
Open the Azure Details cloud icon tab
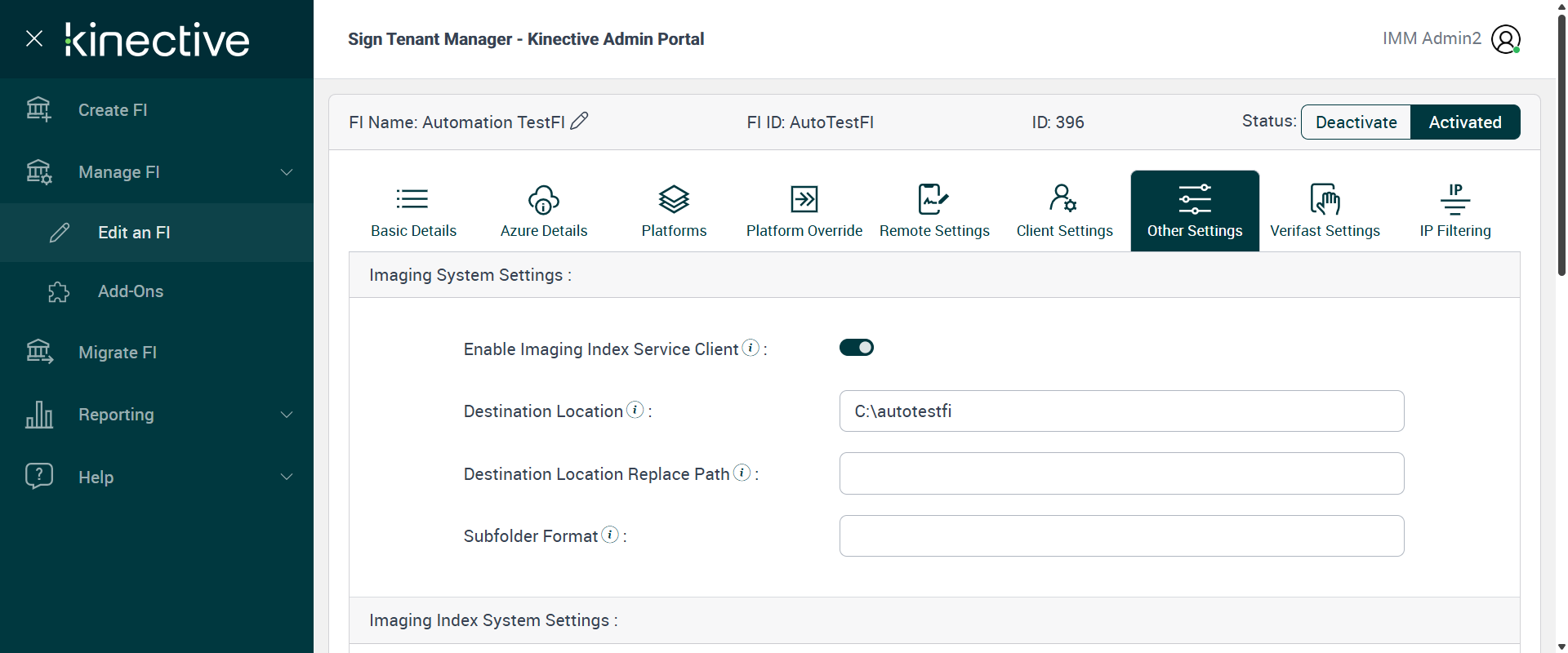[x=543, y=199]
